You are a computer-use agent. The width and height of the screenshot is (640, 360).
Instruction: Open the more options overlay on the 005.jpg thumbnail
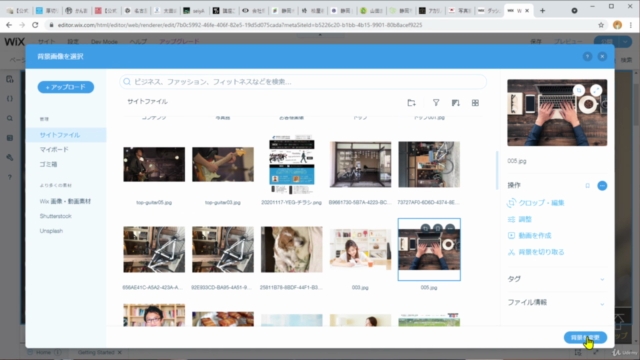450,228
